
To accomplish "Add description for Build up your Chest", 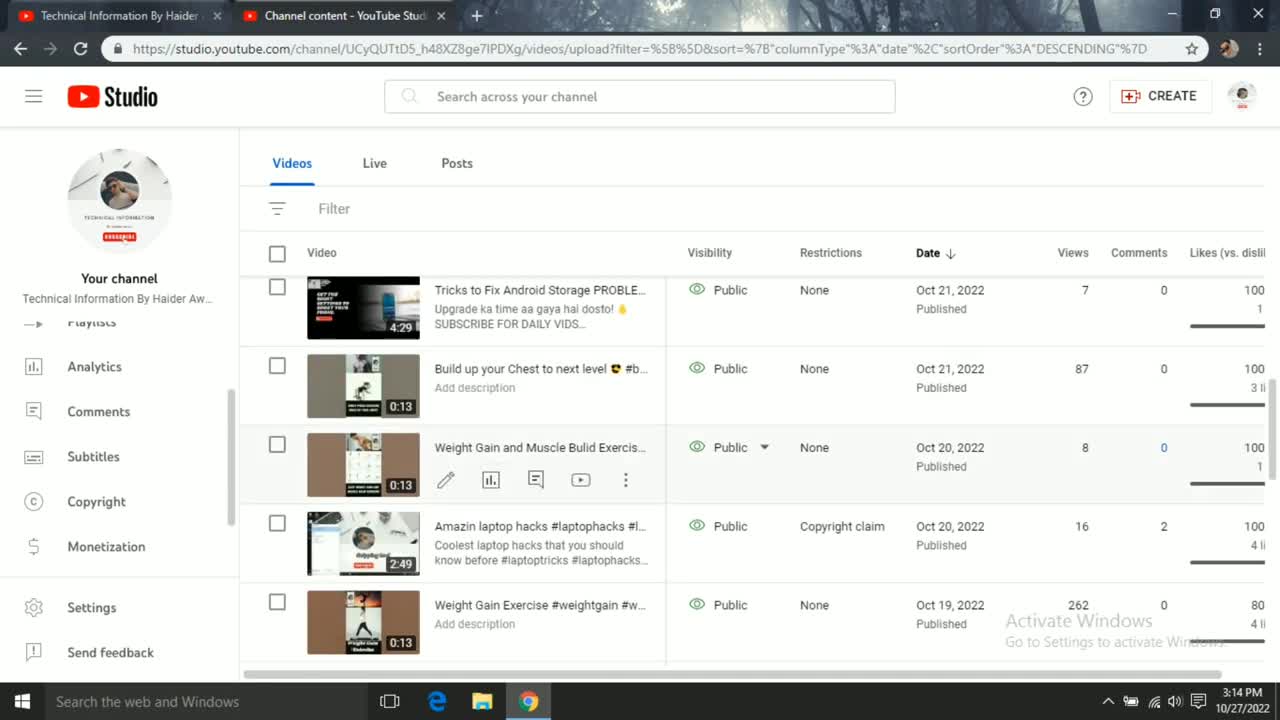I will [x=475, y=388].
